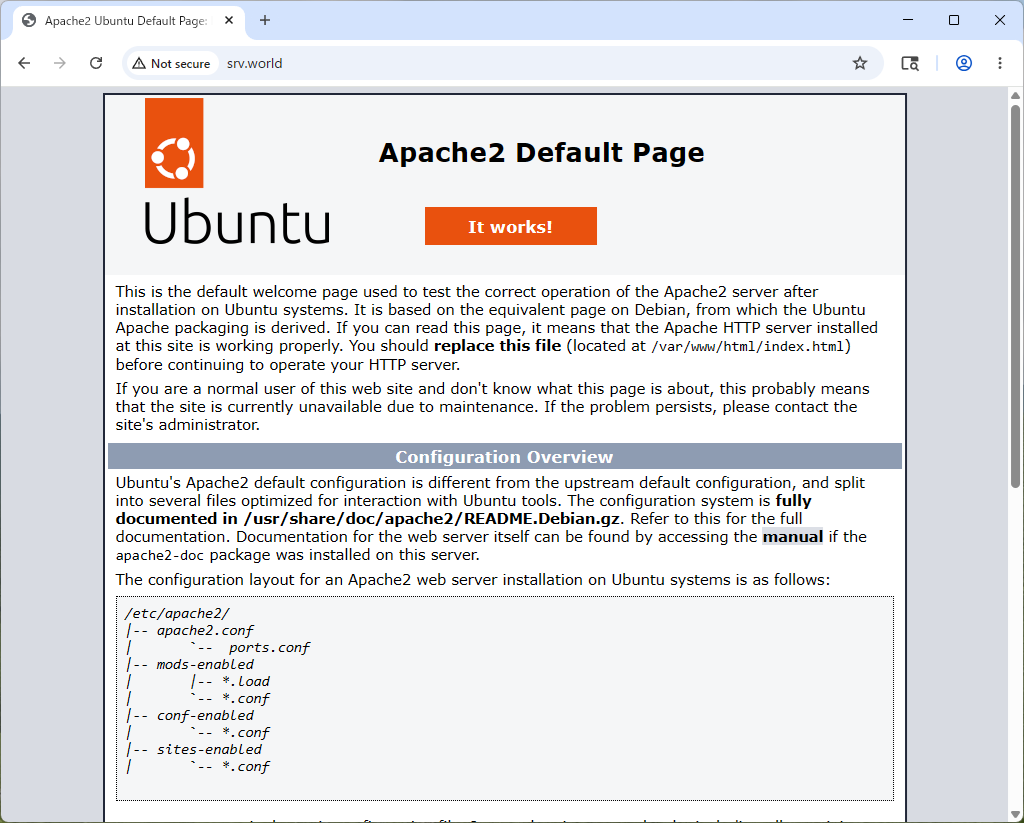The height and width of the screenshot is (823, 1024).
Task: Select the Apache2 Ubuntu Default Page tab
Action: (x=129, y=21)
